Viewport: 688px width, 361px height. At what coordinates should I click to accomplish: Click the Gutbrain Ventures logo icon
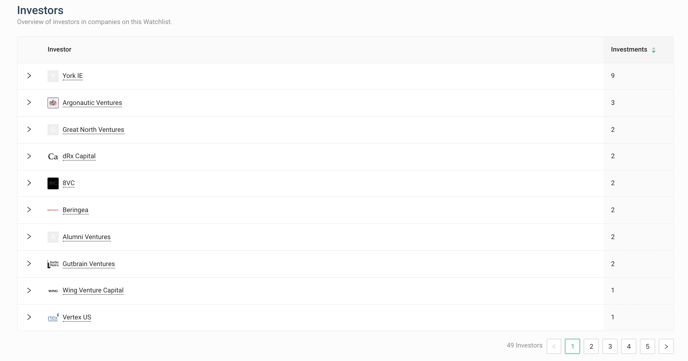(x=53, y=264)
